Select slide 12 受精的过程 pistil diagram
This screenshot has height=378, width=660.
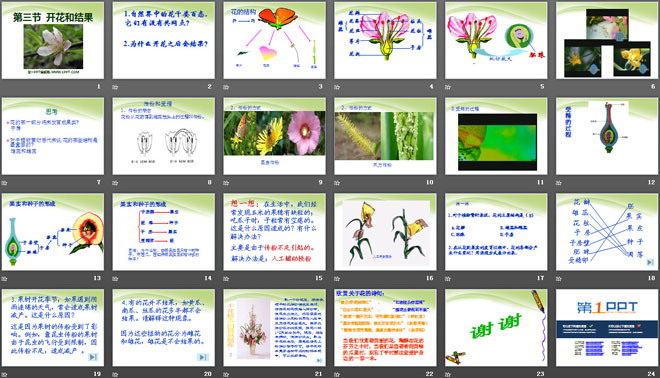pos(607,136)
